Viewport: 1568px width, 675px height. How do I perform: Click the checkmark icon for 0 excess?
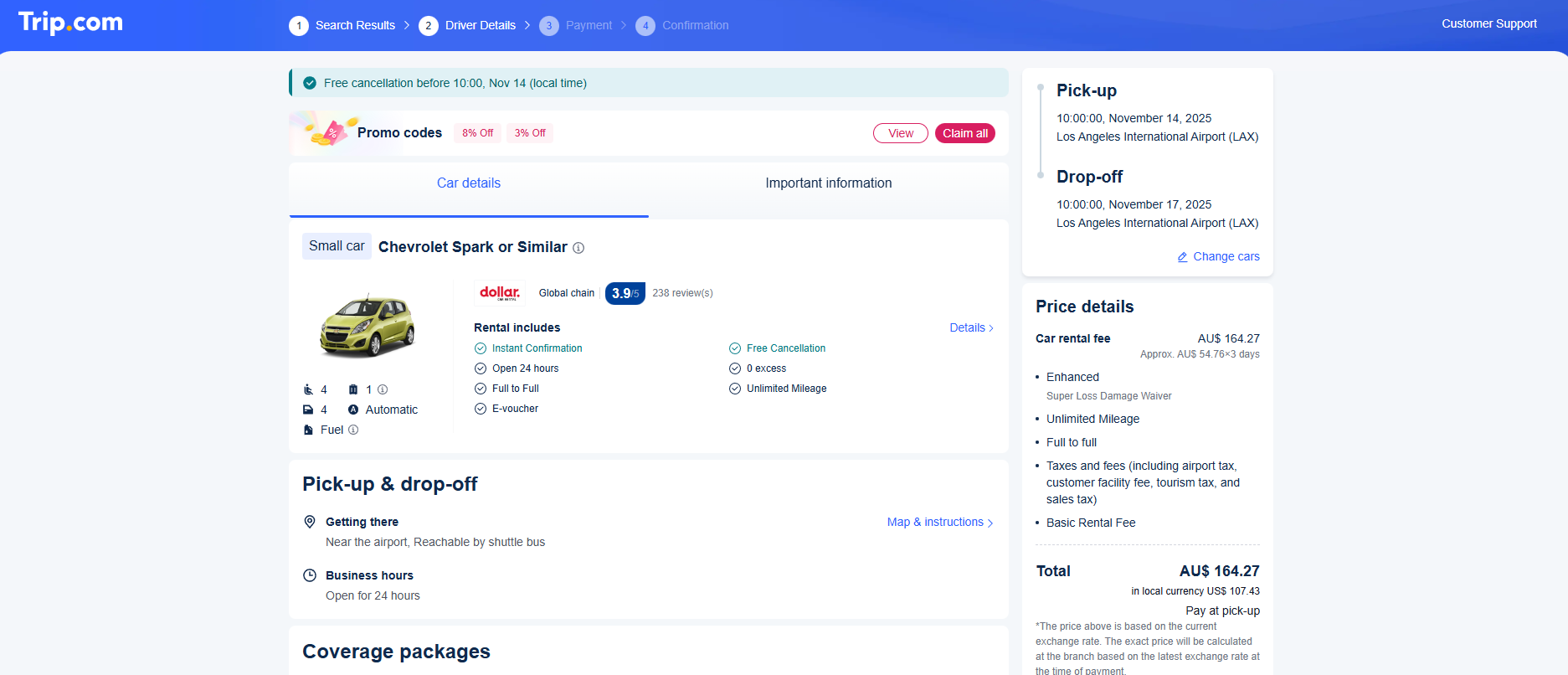(735, 368)
